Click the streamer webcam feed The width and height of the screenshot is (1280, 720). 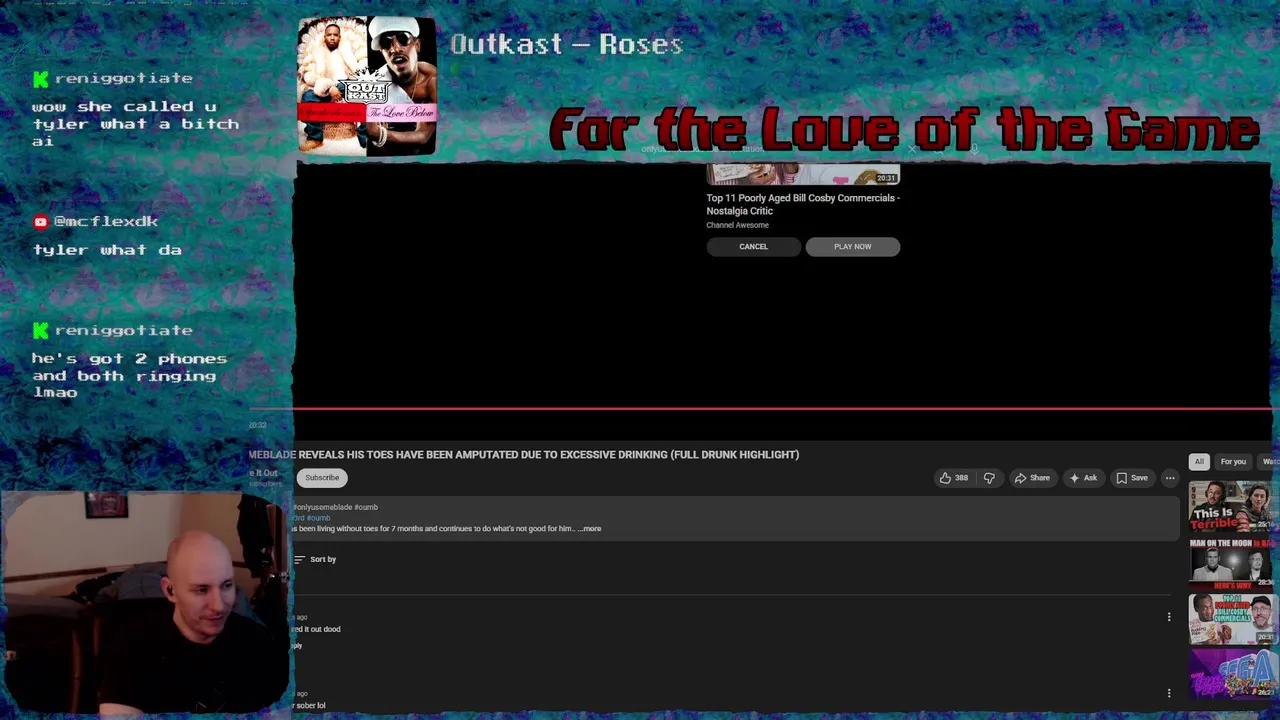[x=143, y=603]
